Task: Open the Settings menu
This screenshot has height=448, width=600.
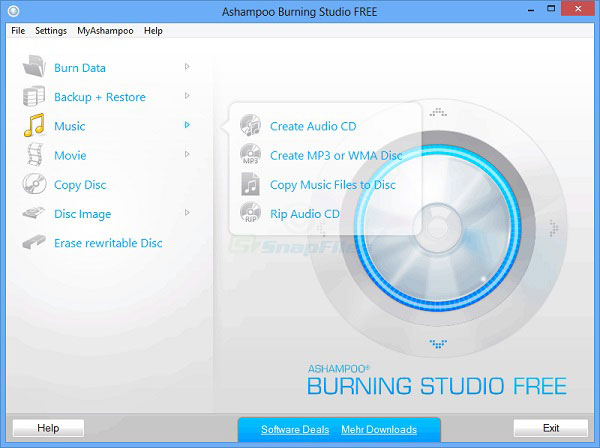Action: [51, 31]
